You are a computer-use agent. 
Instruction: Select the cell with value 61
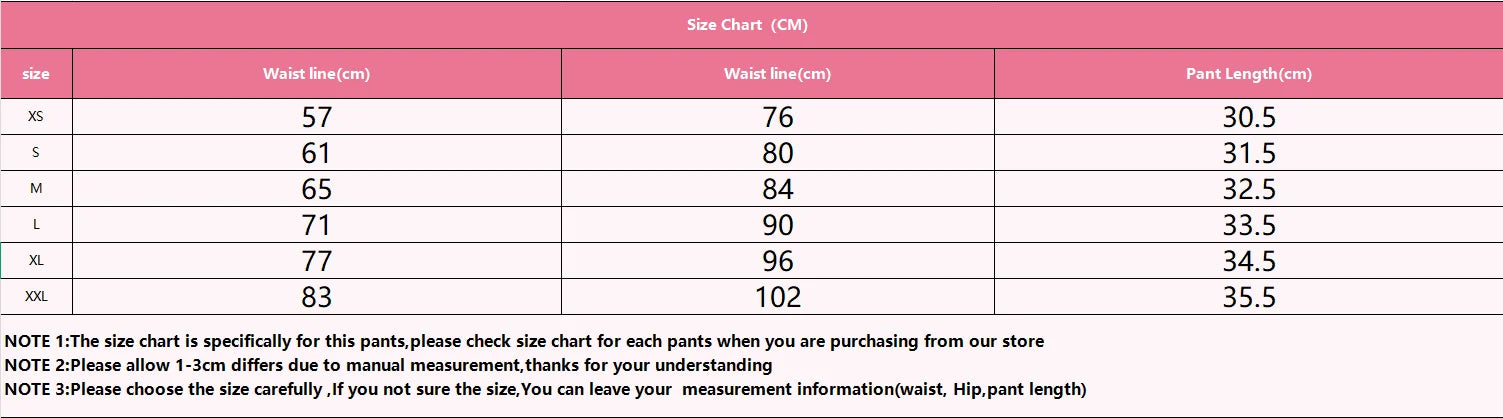(x=316, y=153)
